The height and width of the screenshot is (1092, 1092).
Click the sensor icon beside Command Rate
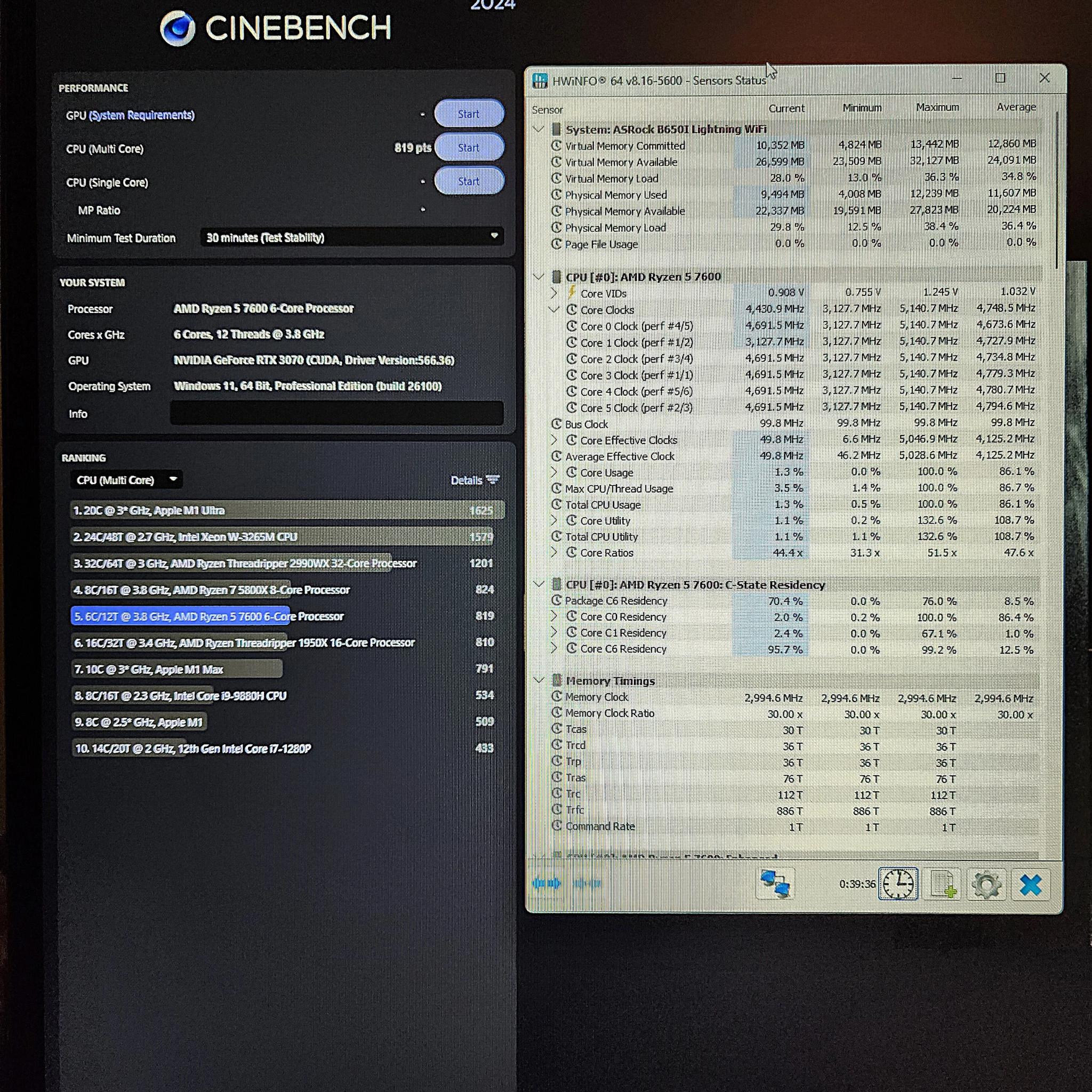pos(556,826)
